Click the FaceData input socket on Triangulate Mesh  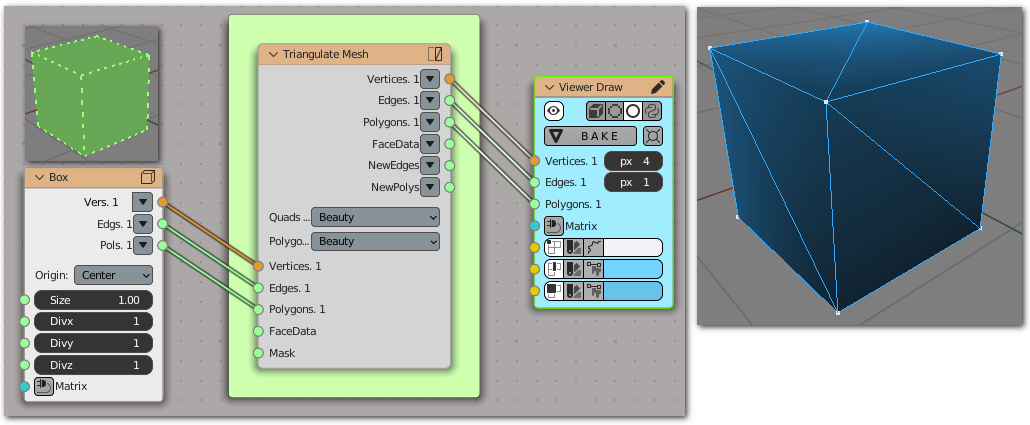point(259,331)
